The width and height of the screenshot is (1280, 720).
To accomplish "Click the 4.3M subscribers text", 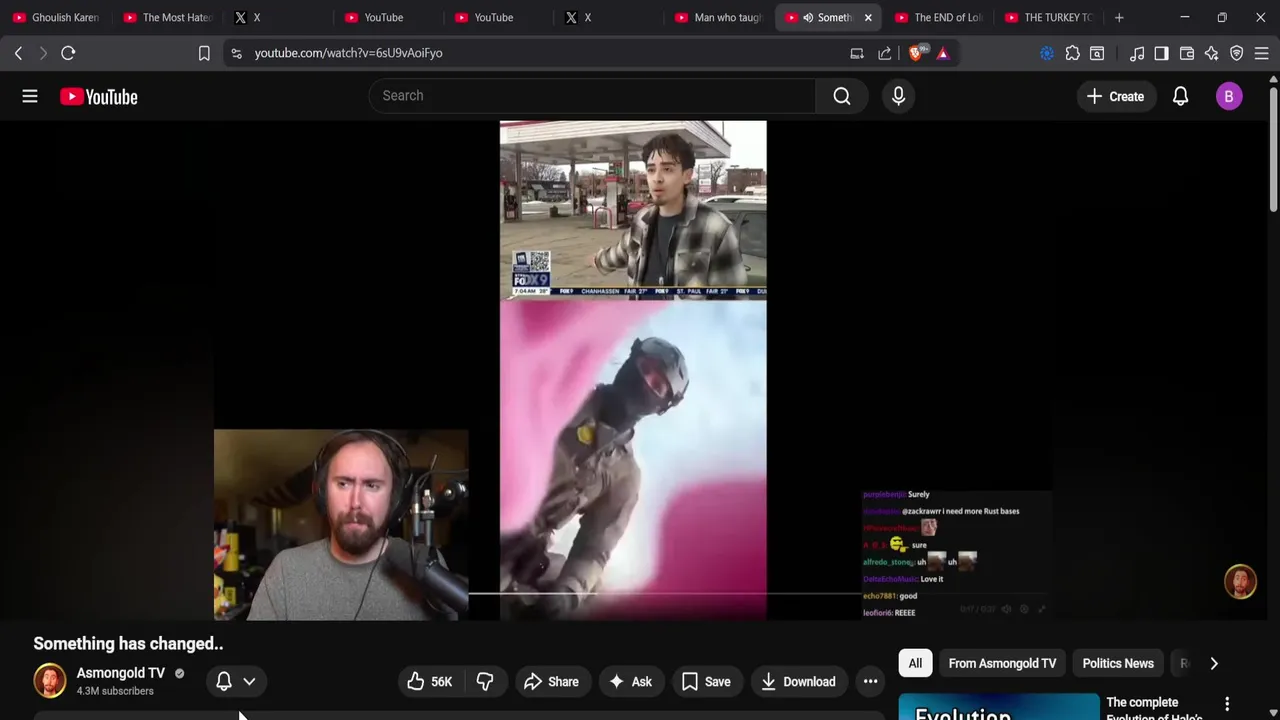I will click(115, 691).
